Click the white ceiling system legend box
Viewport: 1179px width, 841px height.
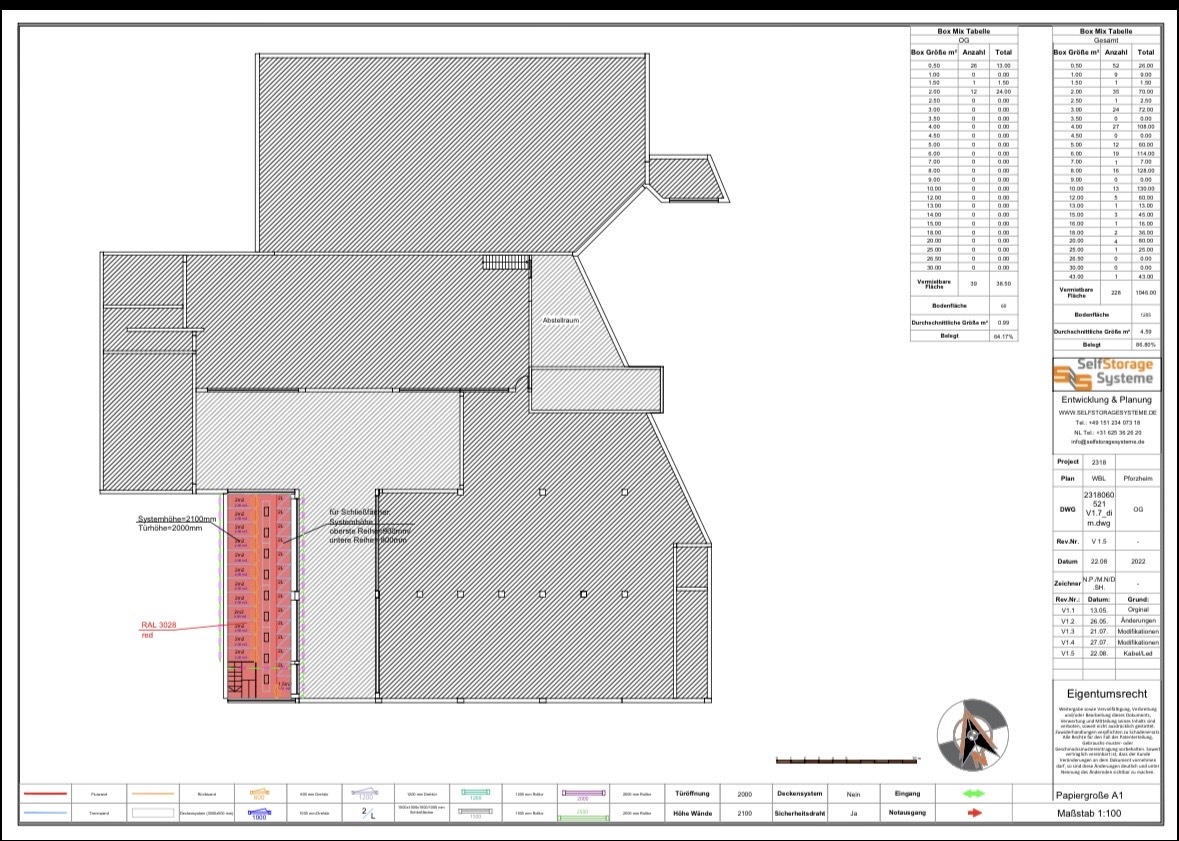[x=153, y=813]
